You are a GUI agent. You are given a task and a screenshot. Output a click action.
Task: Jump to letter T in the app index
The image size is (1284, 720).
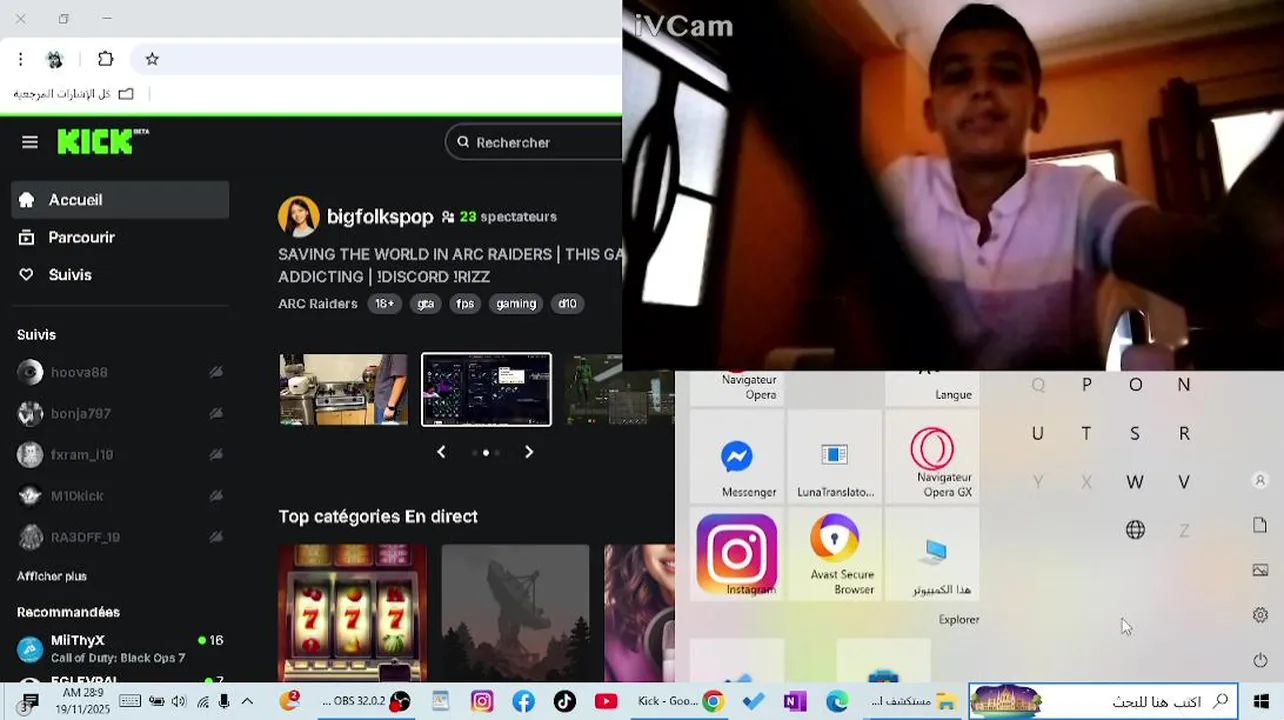(x=1087, y=433)
